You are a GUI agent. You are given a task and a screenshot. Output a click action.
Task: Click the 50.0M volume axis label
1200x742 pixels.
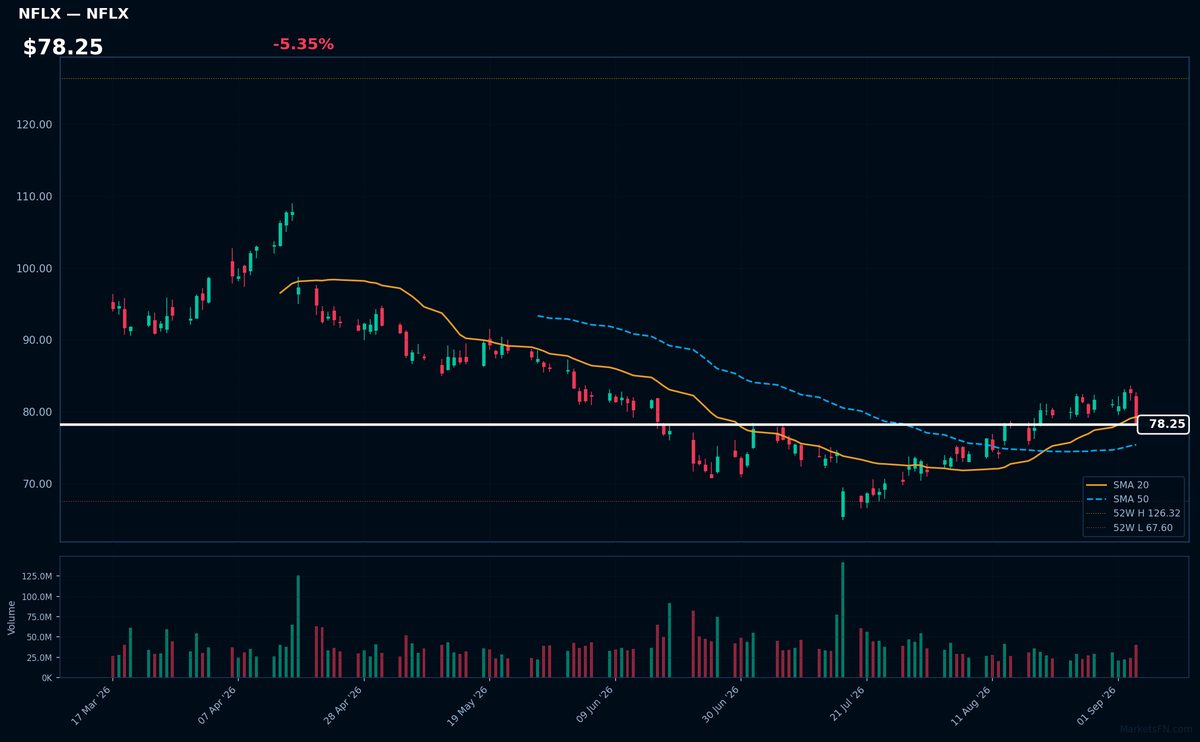click(x=40, y=637)
